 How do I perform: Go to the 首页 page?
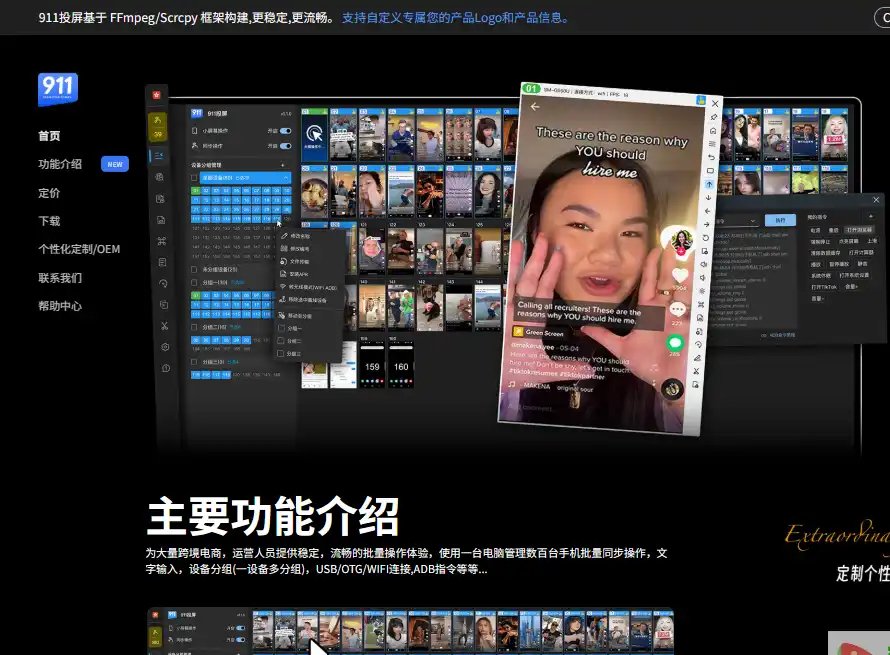pyautogui.click(x=49, y=136)
